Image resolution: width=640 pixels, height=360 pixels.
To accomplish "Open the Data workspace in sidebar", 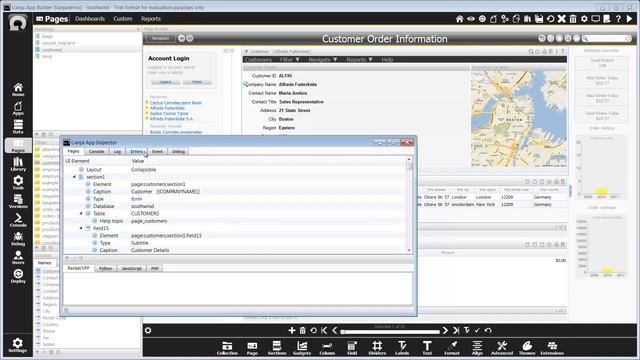I will tap(18, 127).
